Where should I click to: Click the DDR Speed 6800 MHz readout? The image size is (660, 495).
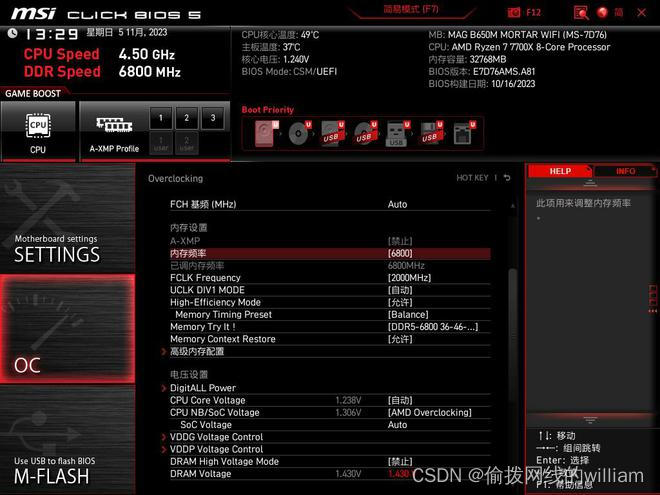point(102,72)
